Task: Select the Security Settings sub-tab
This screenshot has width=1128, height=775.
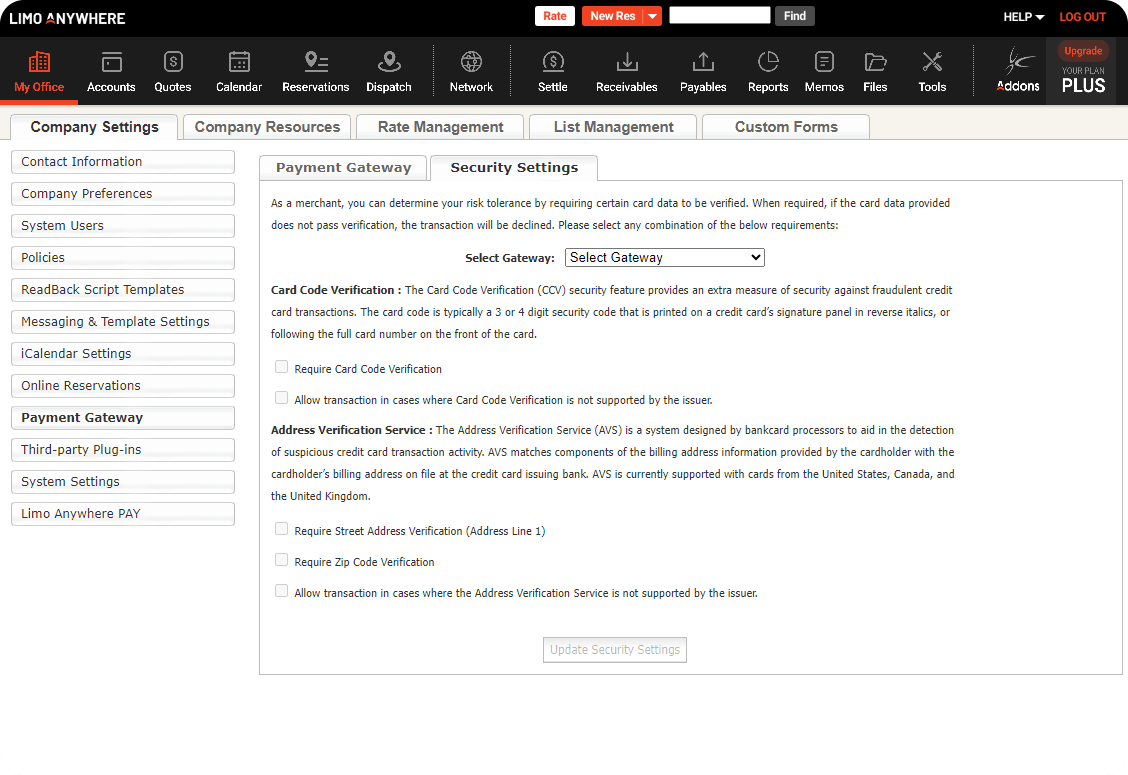Action: [x=514, y=168]
